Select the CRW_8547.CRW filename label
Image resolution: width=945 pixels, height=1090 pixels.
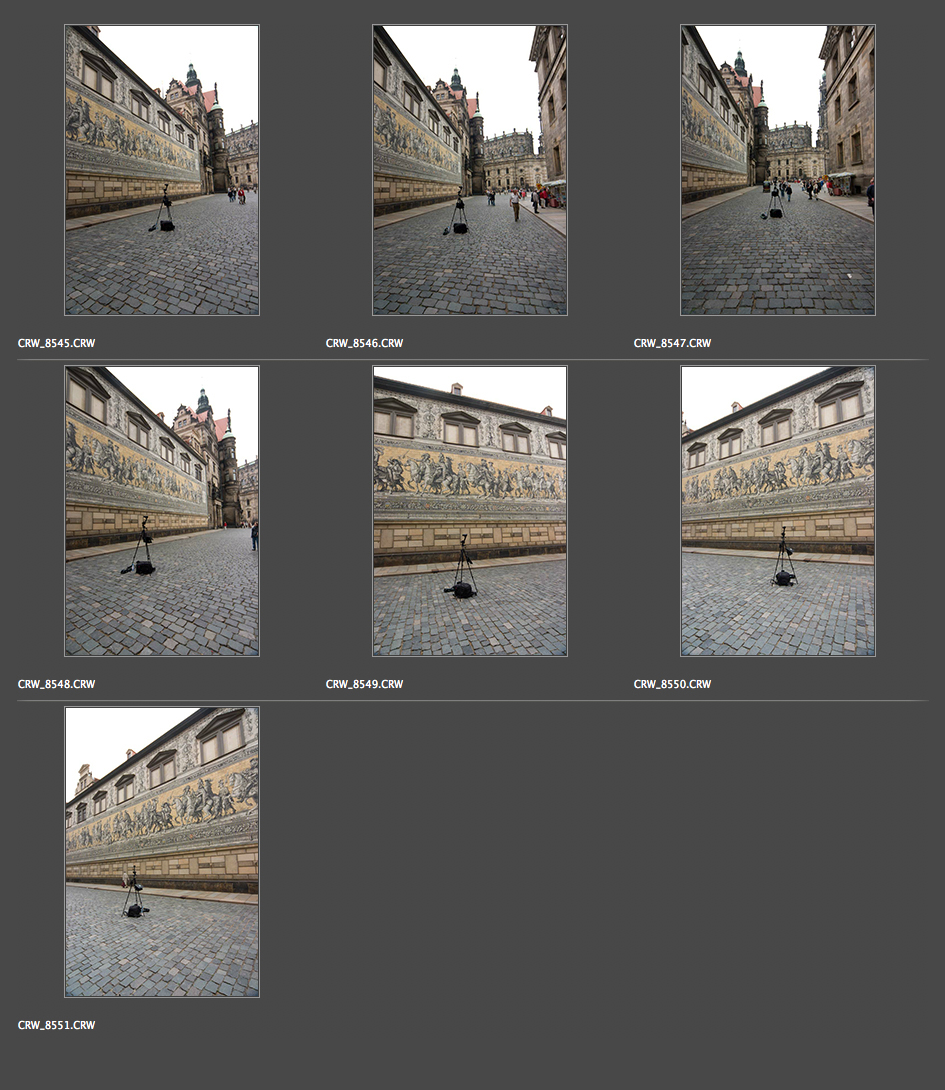(672, 343)
